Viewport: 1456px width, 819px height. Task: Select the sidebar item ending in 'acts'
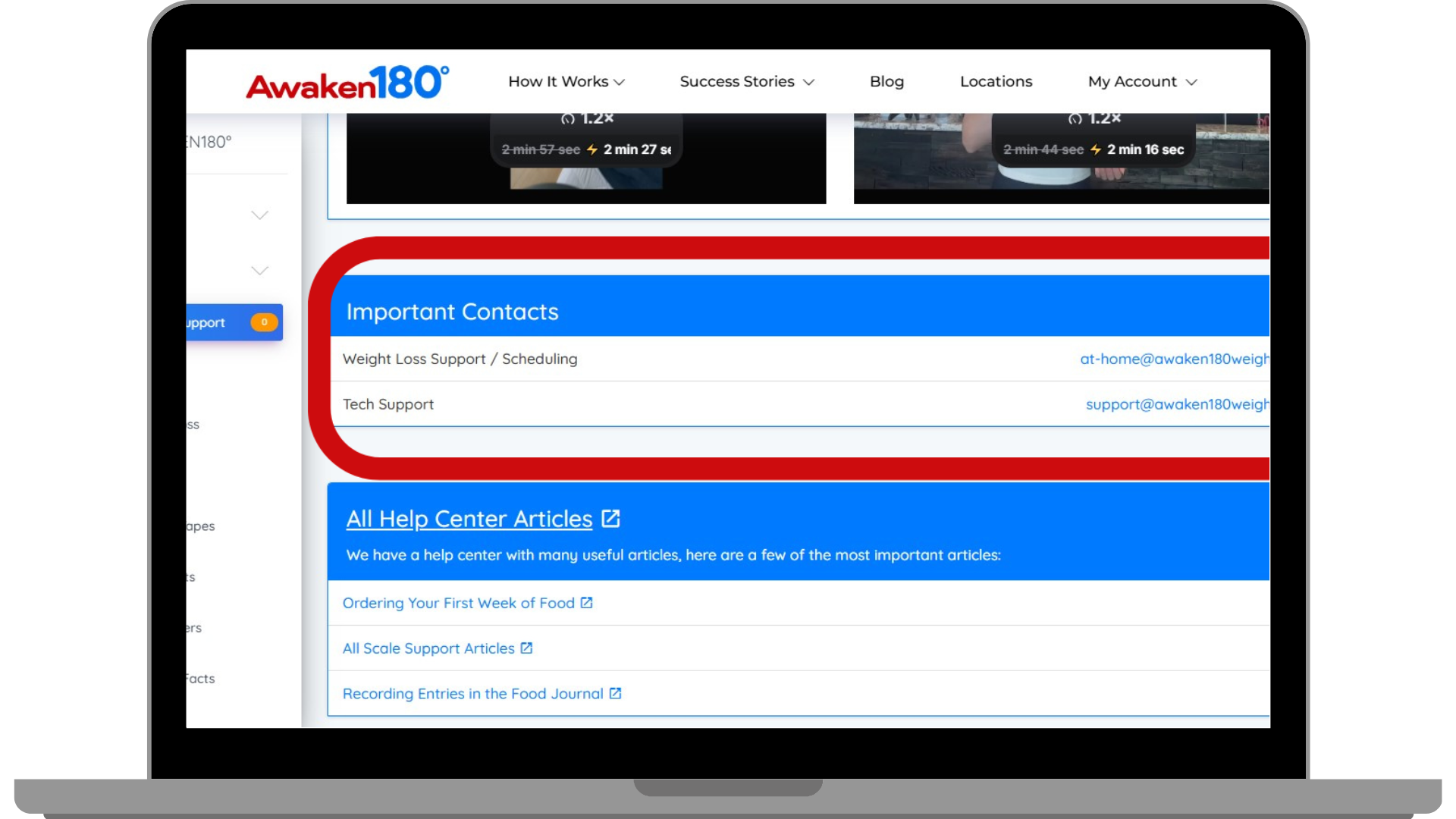(201, 679)
